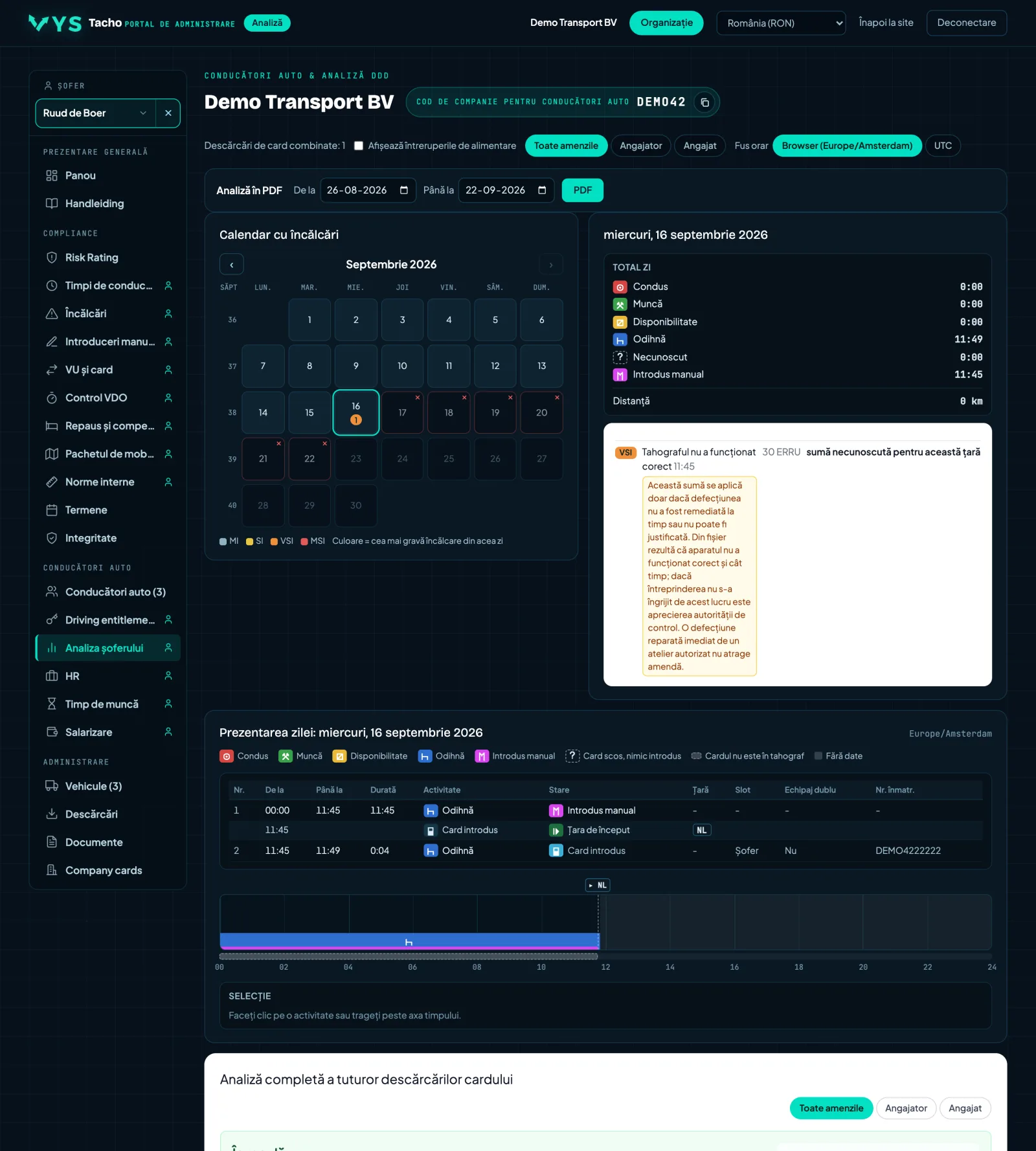Select Toate amenzile filter at top
1036x1151 pixels.
(x=566, y=146)
